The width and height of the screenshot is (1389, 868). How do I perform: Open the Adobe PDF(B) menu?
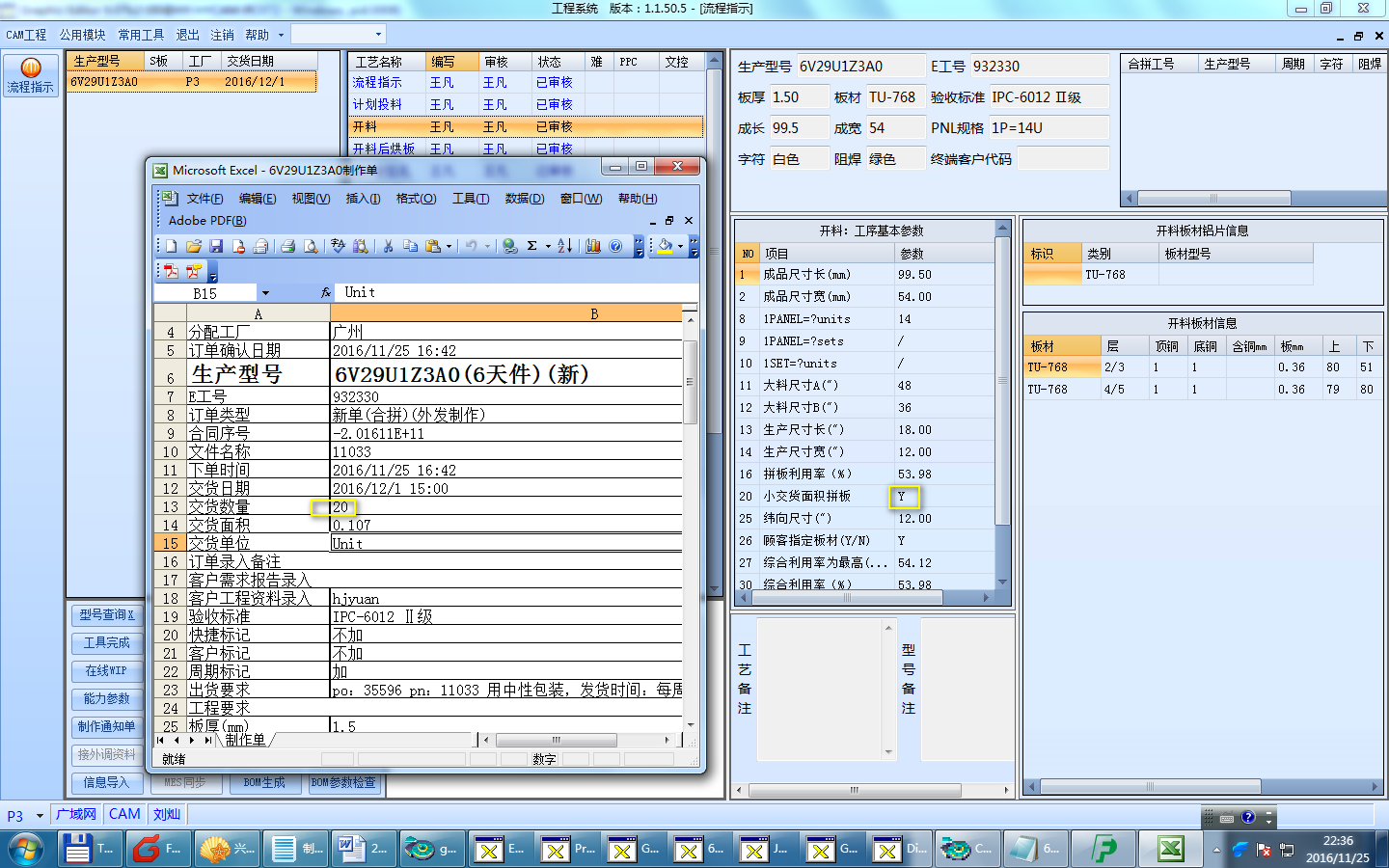[207, 221]
